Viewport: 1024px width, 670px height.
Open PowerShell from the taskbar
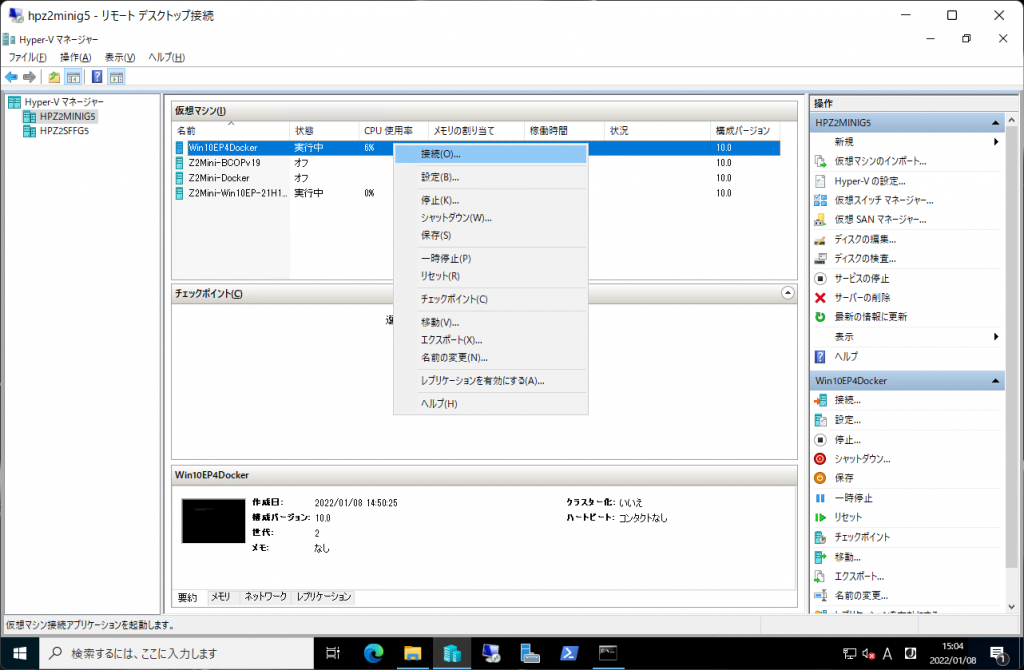[x=569, y=653]
